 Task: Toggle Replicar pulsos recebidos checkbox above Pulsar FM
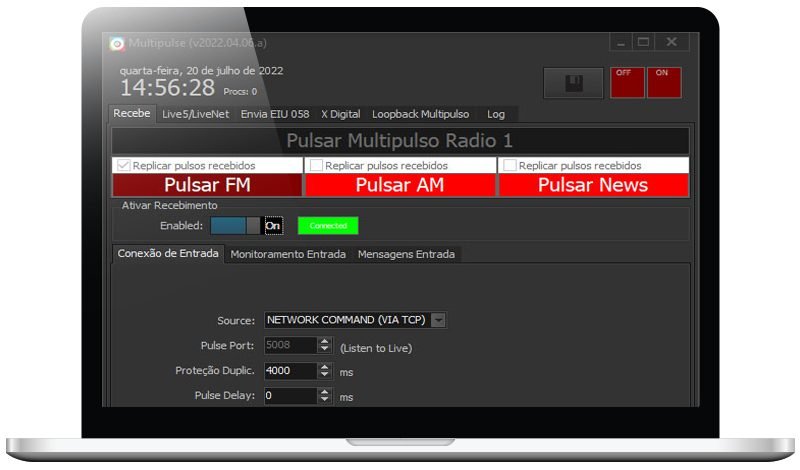point(123,165)
